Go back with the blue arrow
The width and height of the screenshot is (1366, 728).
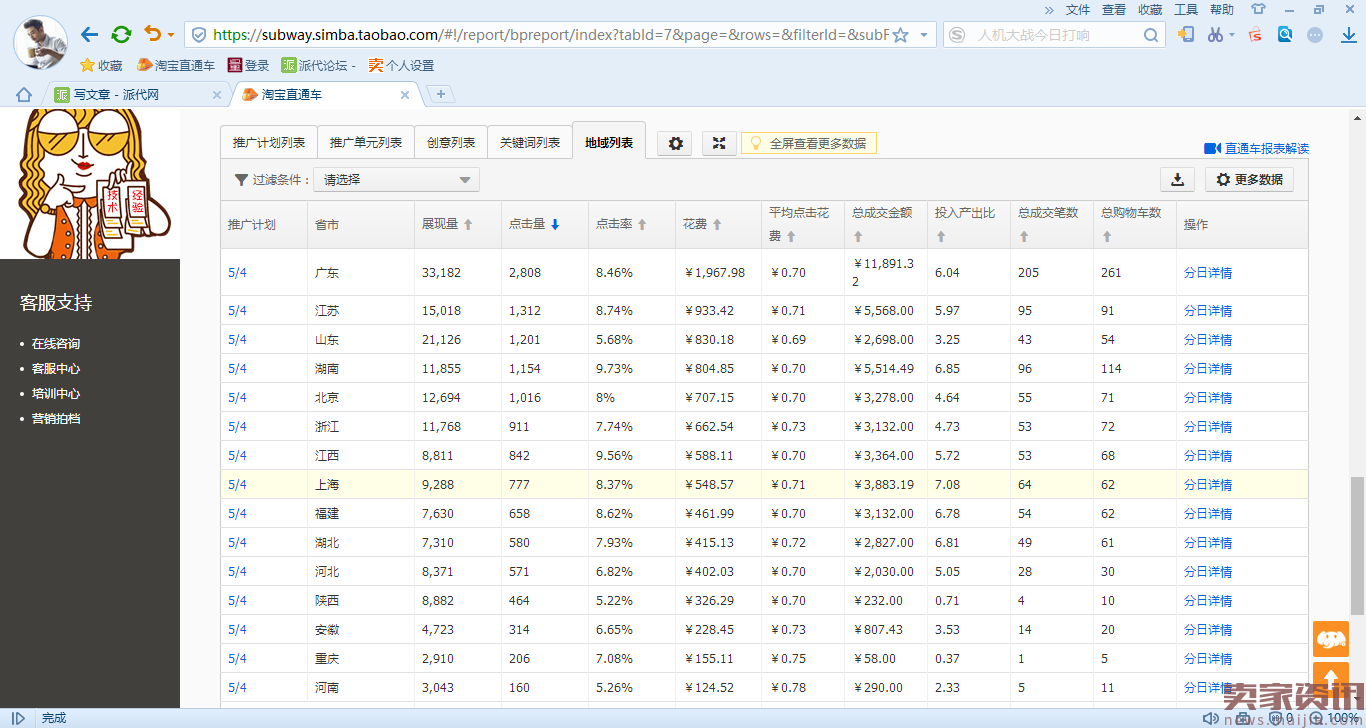click(90, 35)
